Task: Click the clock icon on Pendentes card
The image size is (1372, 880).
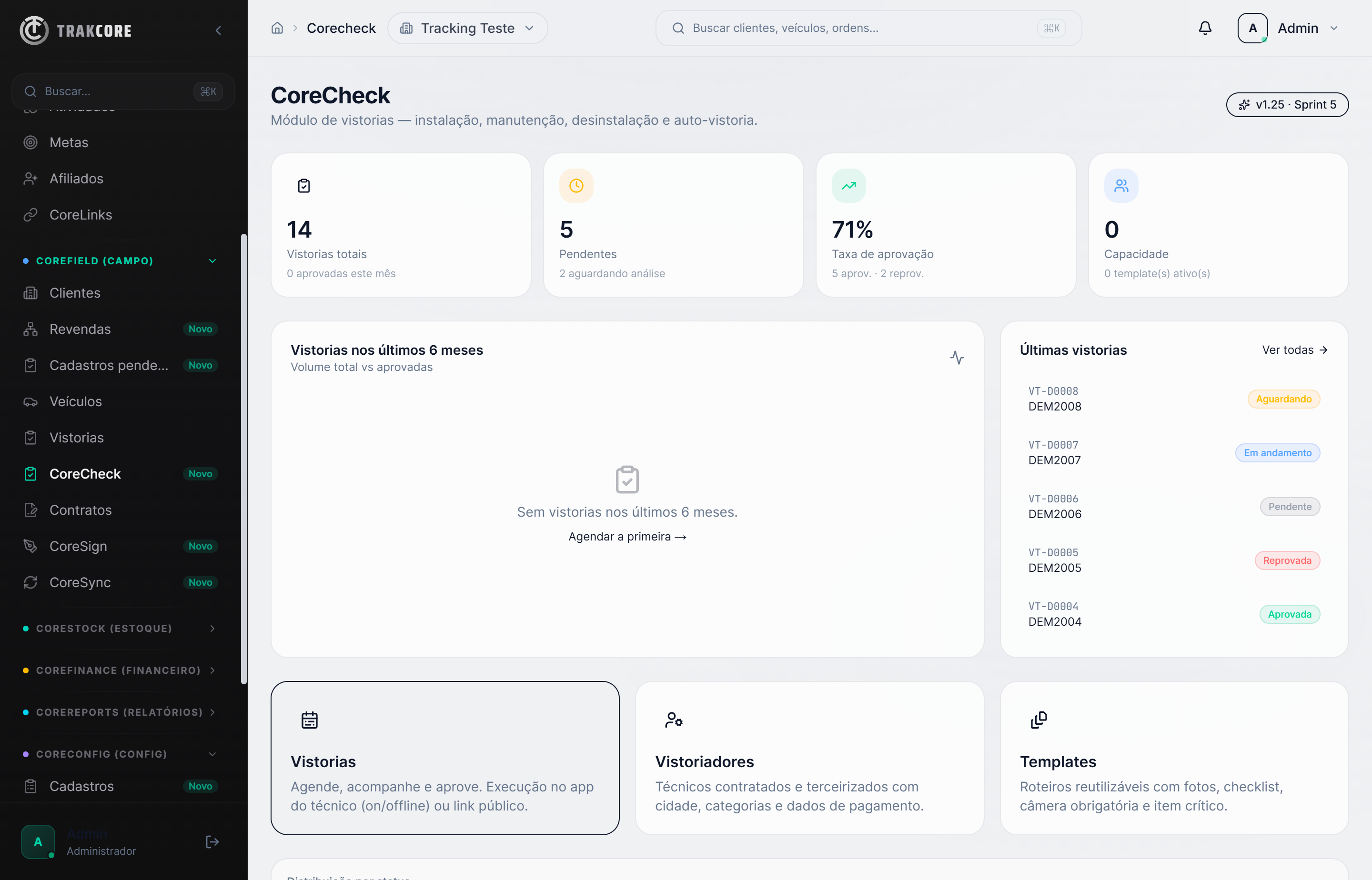Action: pyautogui.click(x=575, y=186)
